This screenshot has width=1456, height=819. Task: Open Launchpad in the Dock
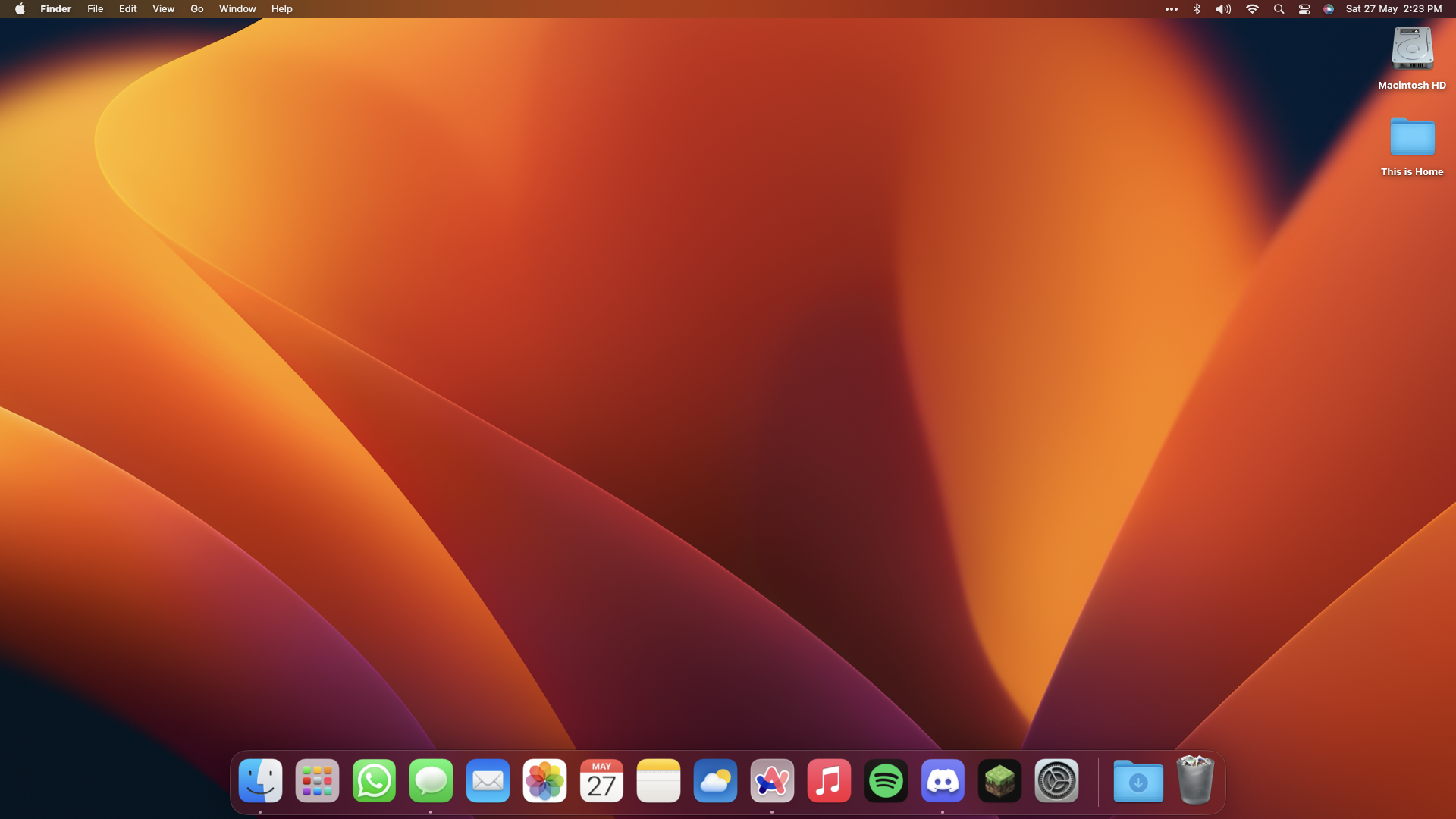click(317, 780)
